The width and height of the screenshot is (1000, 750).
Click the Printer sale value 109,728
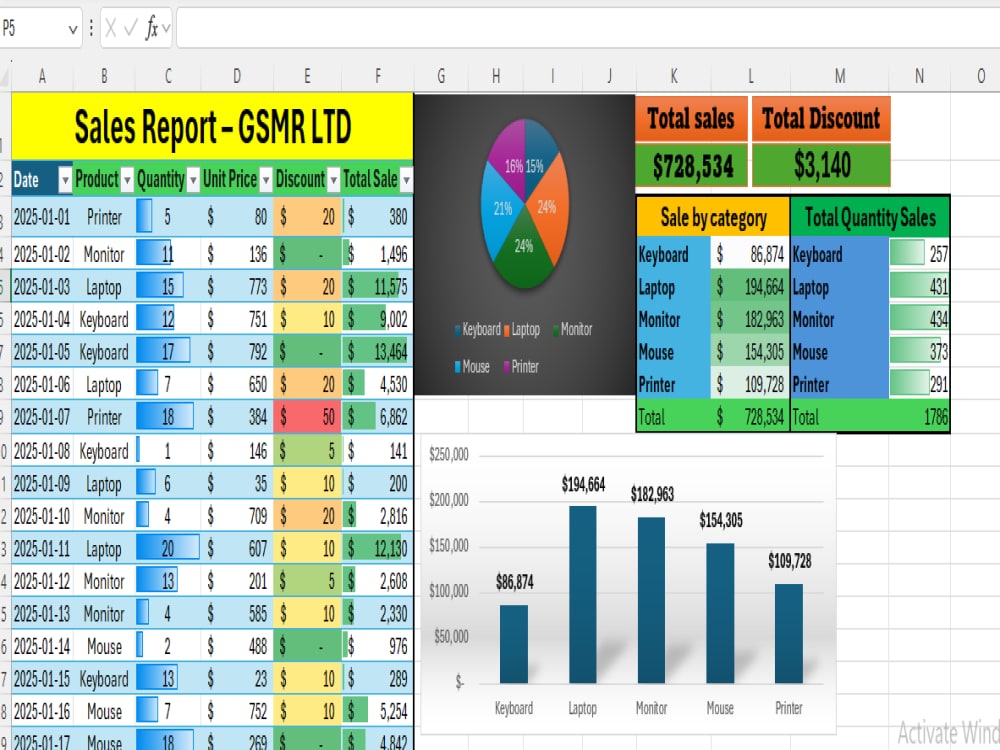pos(750,385)
